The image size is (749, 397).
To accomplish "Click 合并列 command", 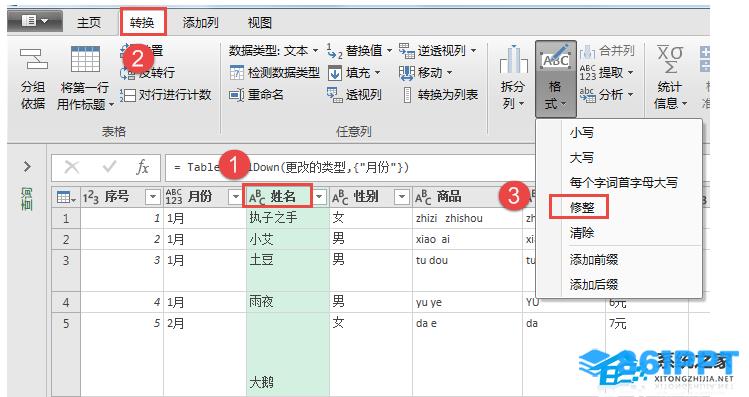I will (608, 51).
